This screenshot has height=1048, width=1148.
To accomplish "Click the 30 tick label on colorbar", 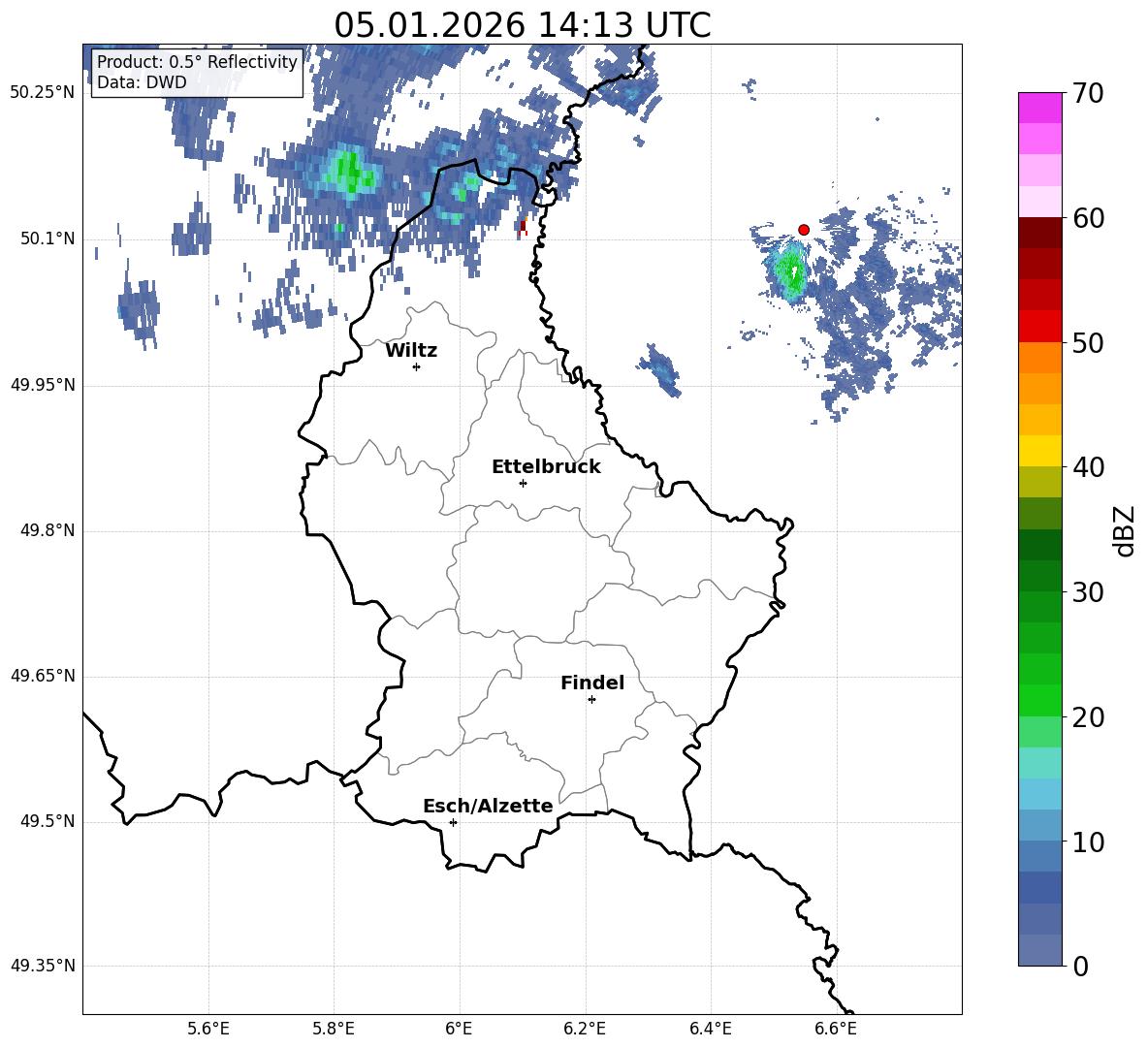I will click(1088, 592).
